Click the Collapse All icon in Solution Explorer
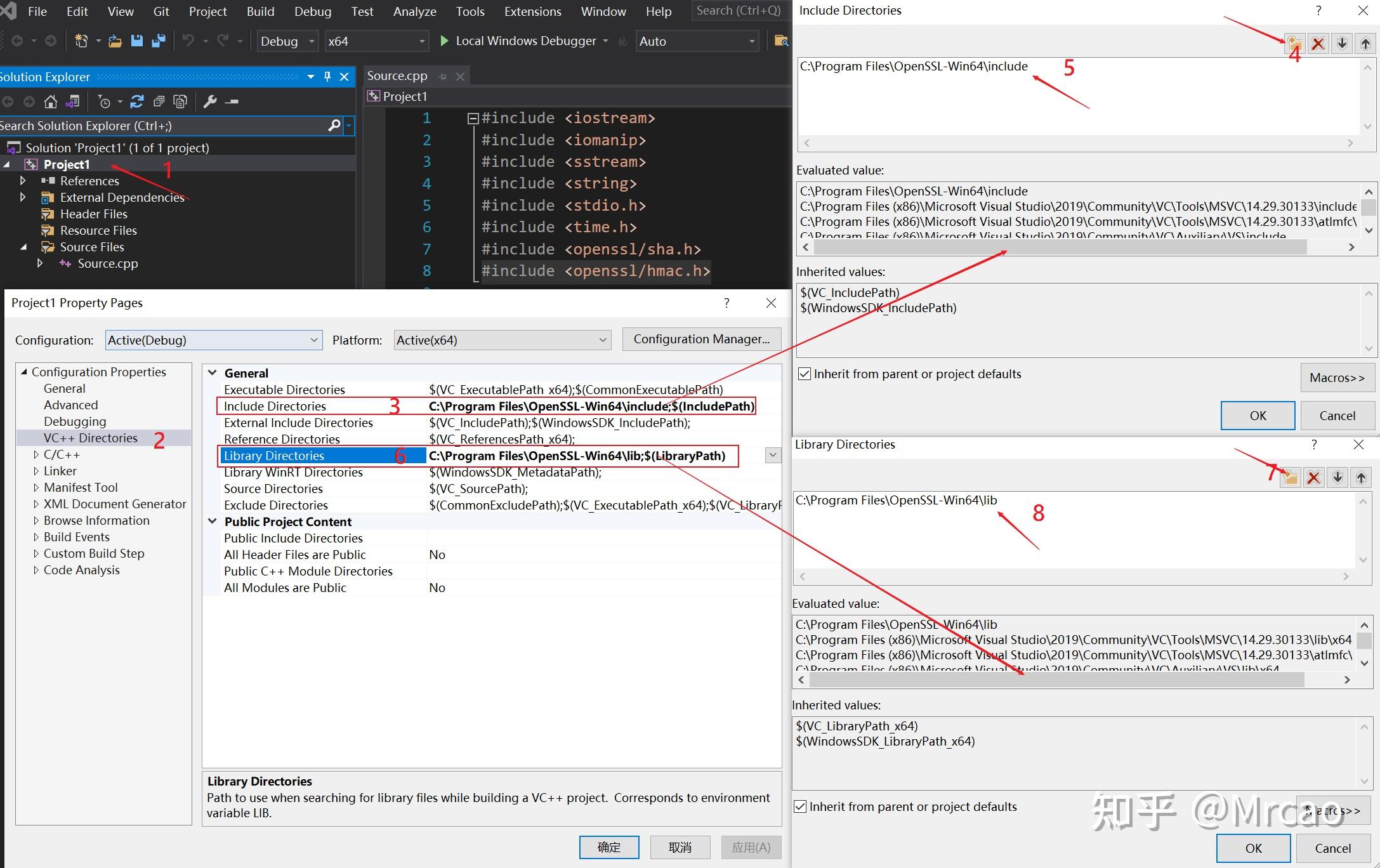 point(159,102)
